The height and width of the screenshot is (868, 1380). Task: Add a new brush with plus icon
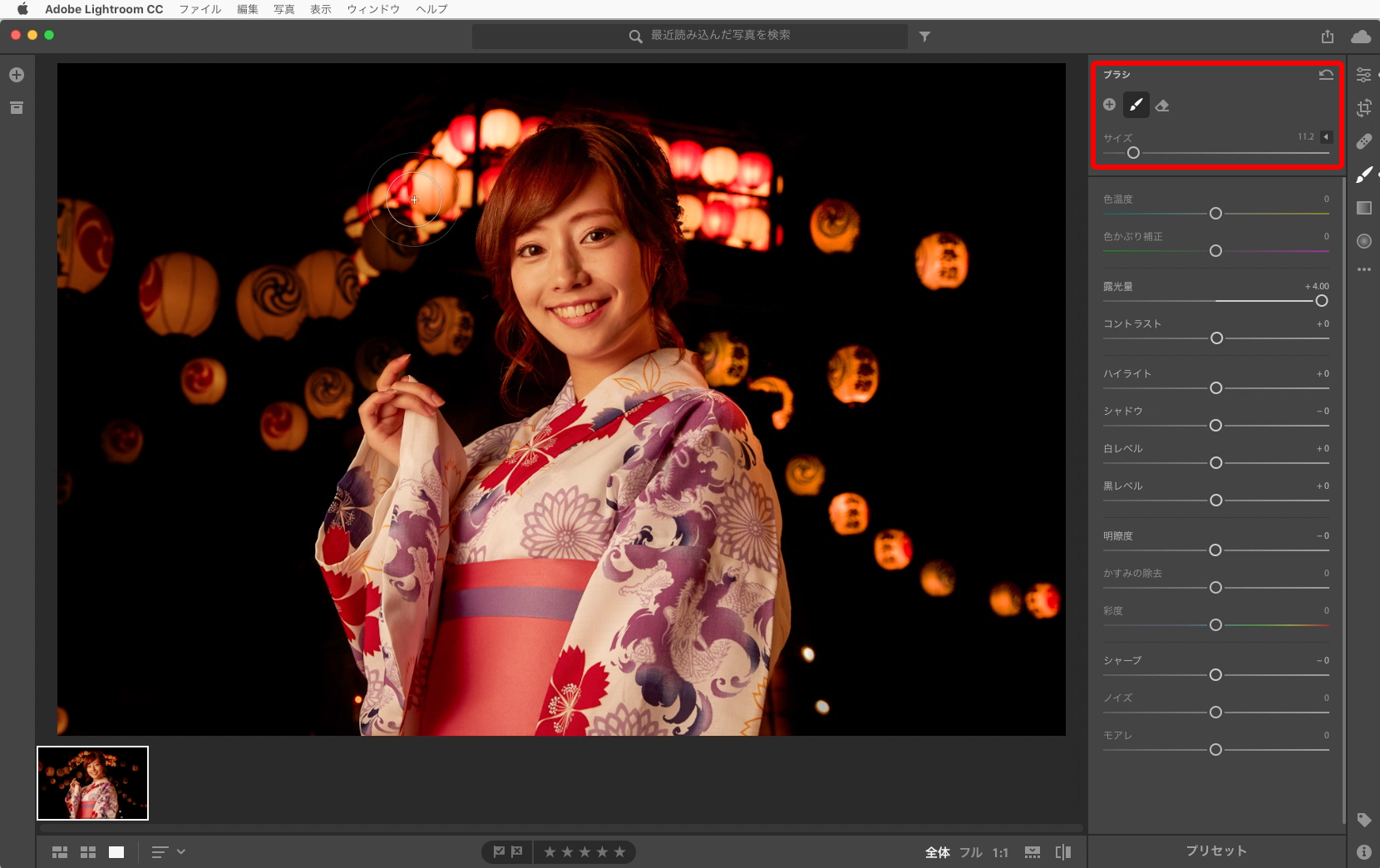tap(1110, 105)
